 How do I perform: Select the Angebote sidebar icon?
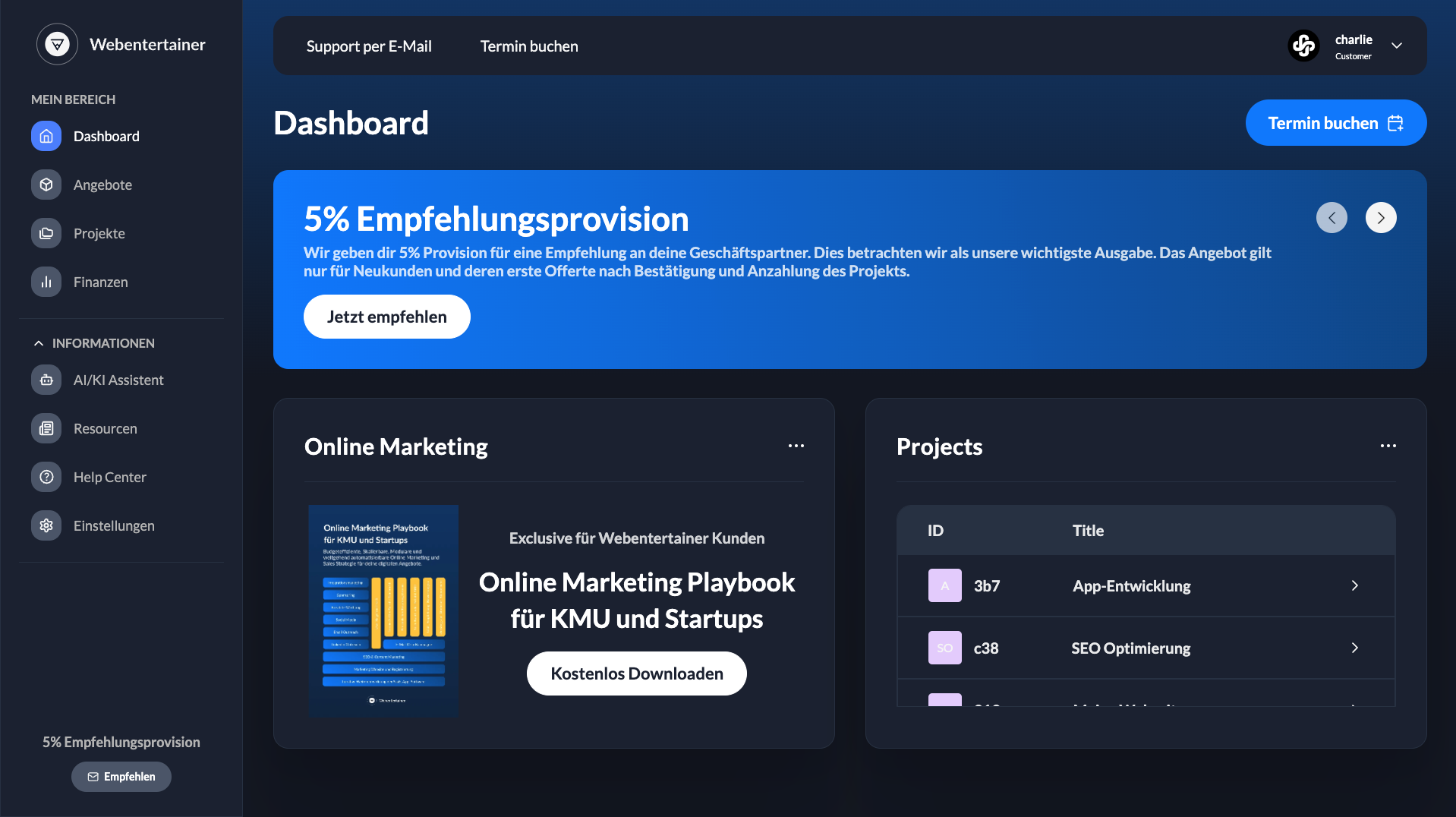point(46,184)
